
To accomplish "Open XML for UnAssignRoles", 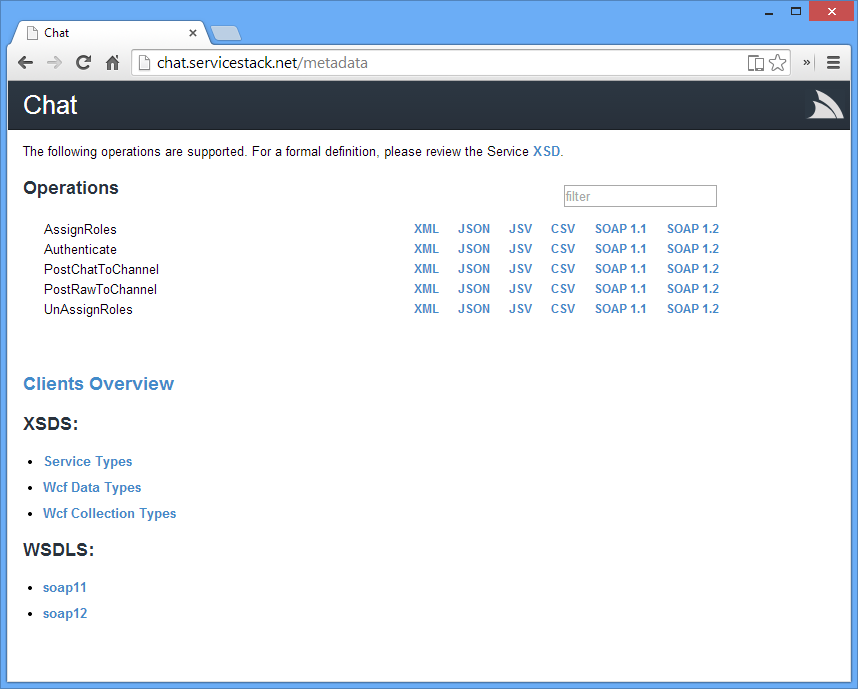I will [426, 309].
